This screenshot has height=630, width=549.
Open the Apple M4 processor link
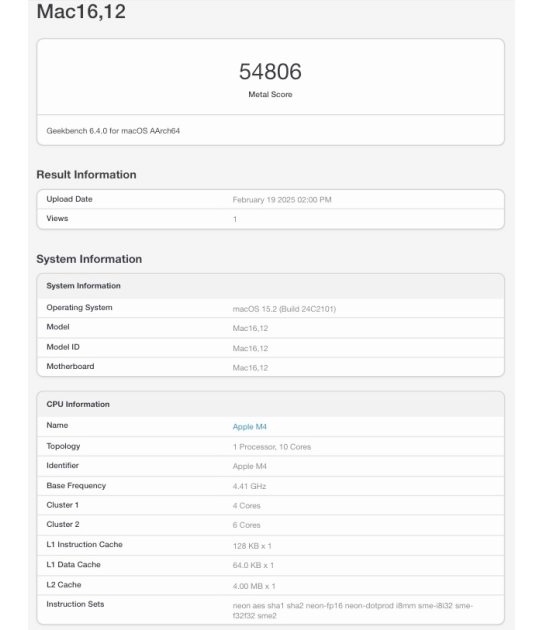pyautogui.click(x=249, y=427)
